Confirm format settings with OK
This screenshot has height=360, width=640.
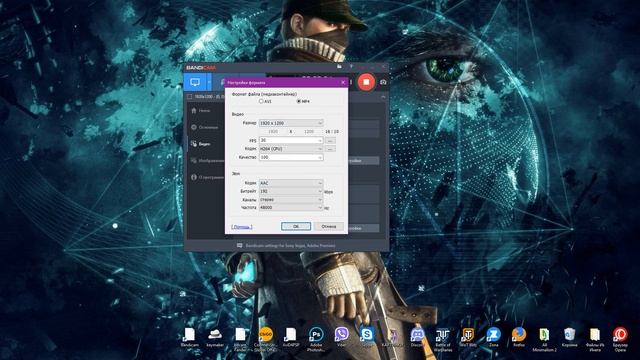coord(296,226)
